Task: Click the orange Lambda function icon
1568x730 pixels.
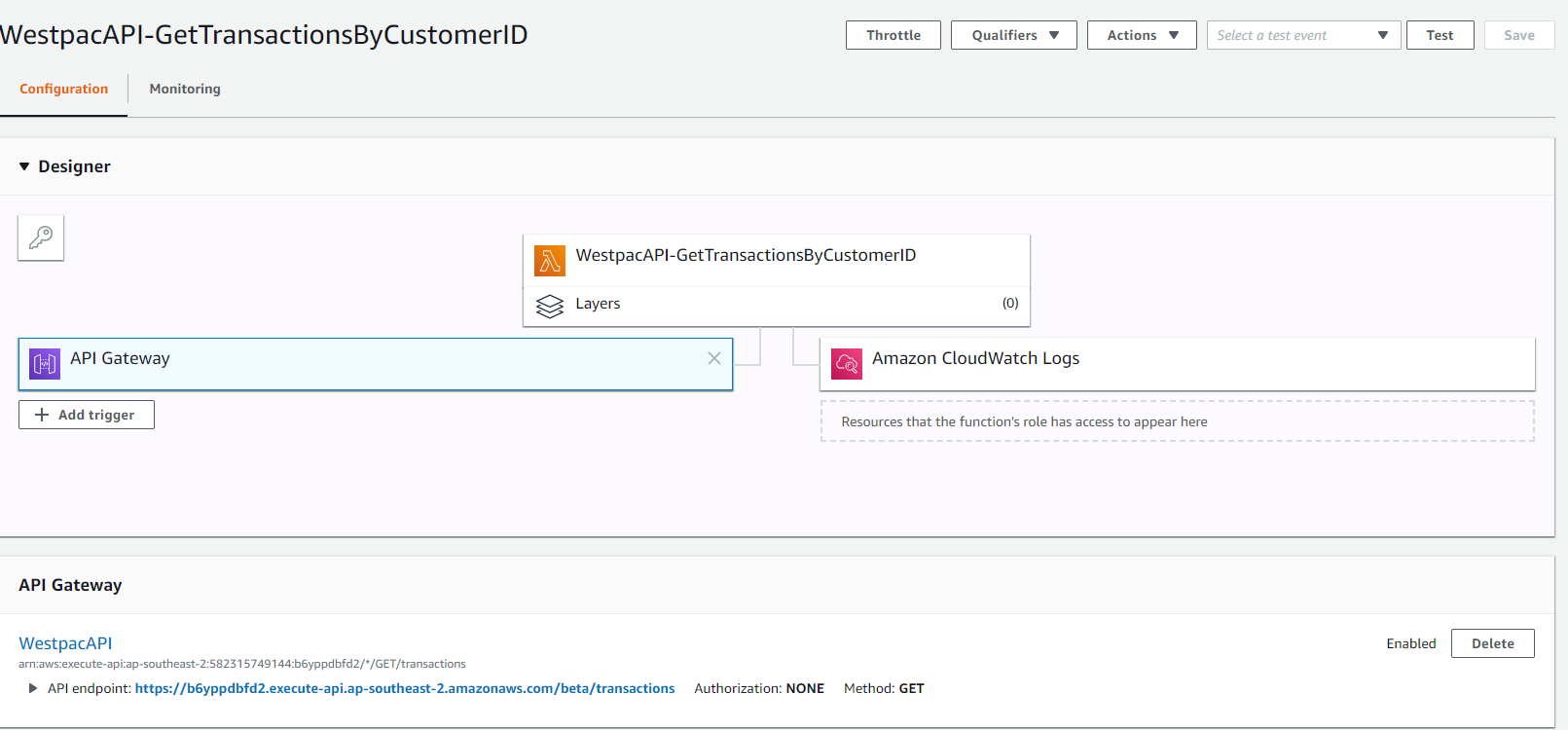Action: 550,261
